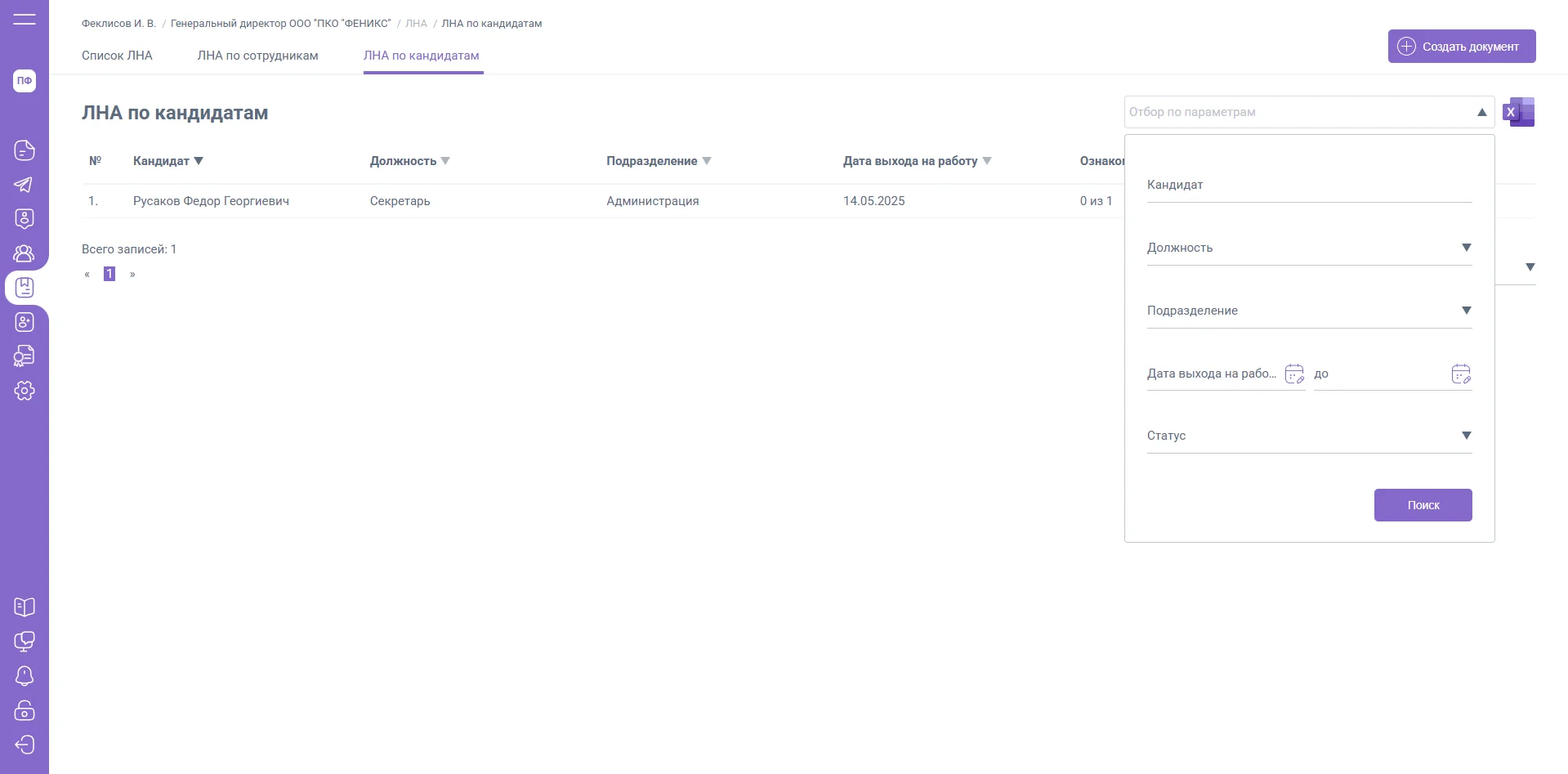Expand the Должность filter dropdown
This screenshot has width=1568, height=774.
pyautogui.click(x=1466, y=248)
